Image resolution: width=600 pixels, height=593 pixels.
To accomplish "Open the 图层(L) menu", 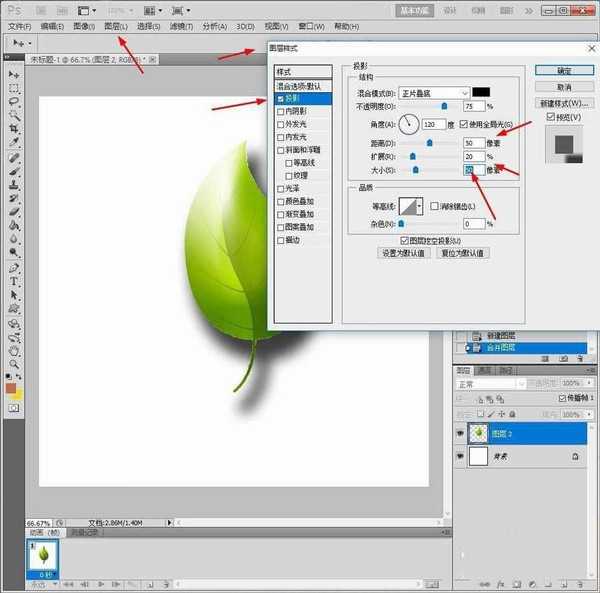I will pyautogui.click(x=116, y=26).
